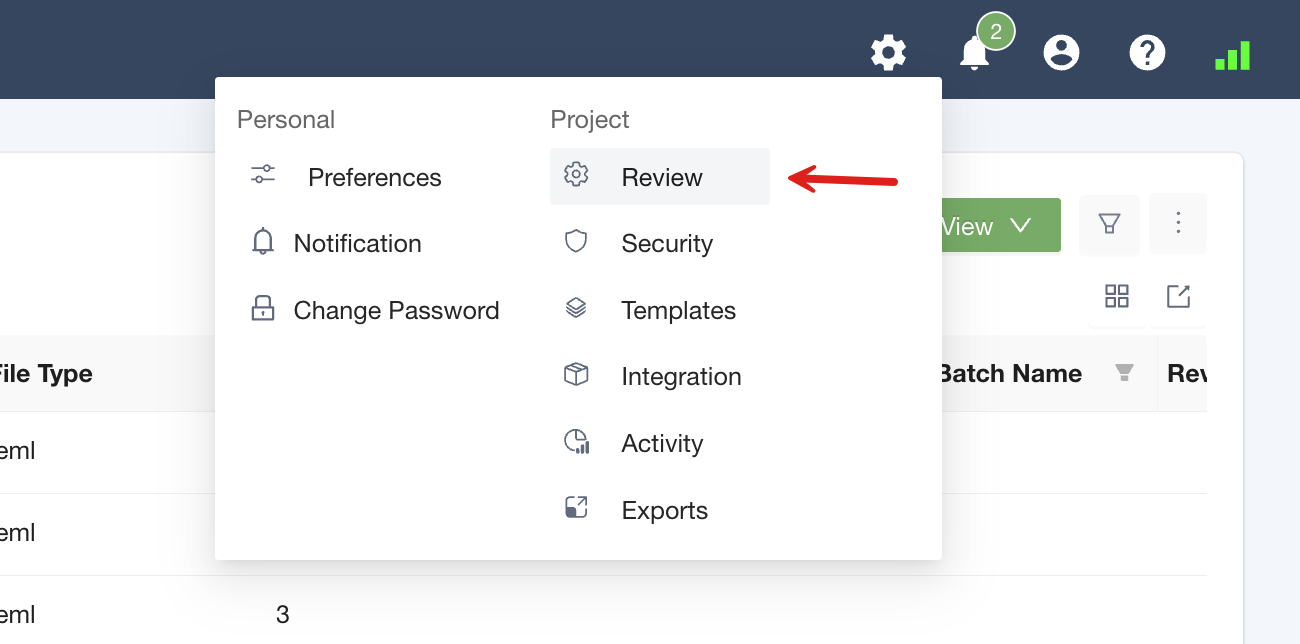1300x644 pixels.
Task: Open Templates from Project menu
Action: (677, 311)
